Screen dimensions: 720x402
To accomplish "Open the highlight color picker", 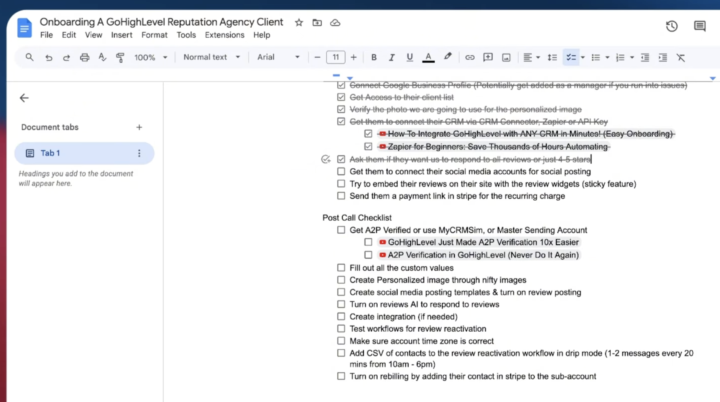I will pyautogui.click(x=447, y=57).
